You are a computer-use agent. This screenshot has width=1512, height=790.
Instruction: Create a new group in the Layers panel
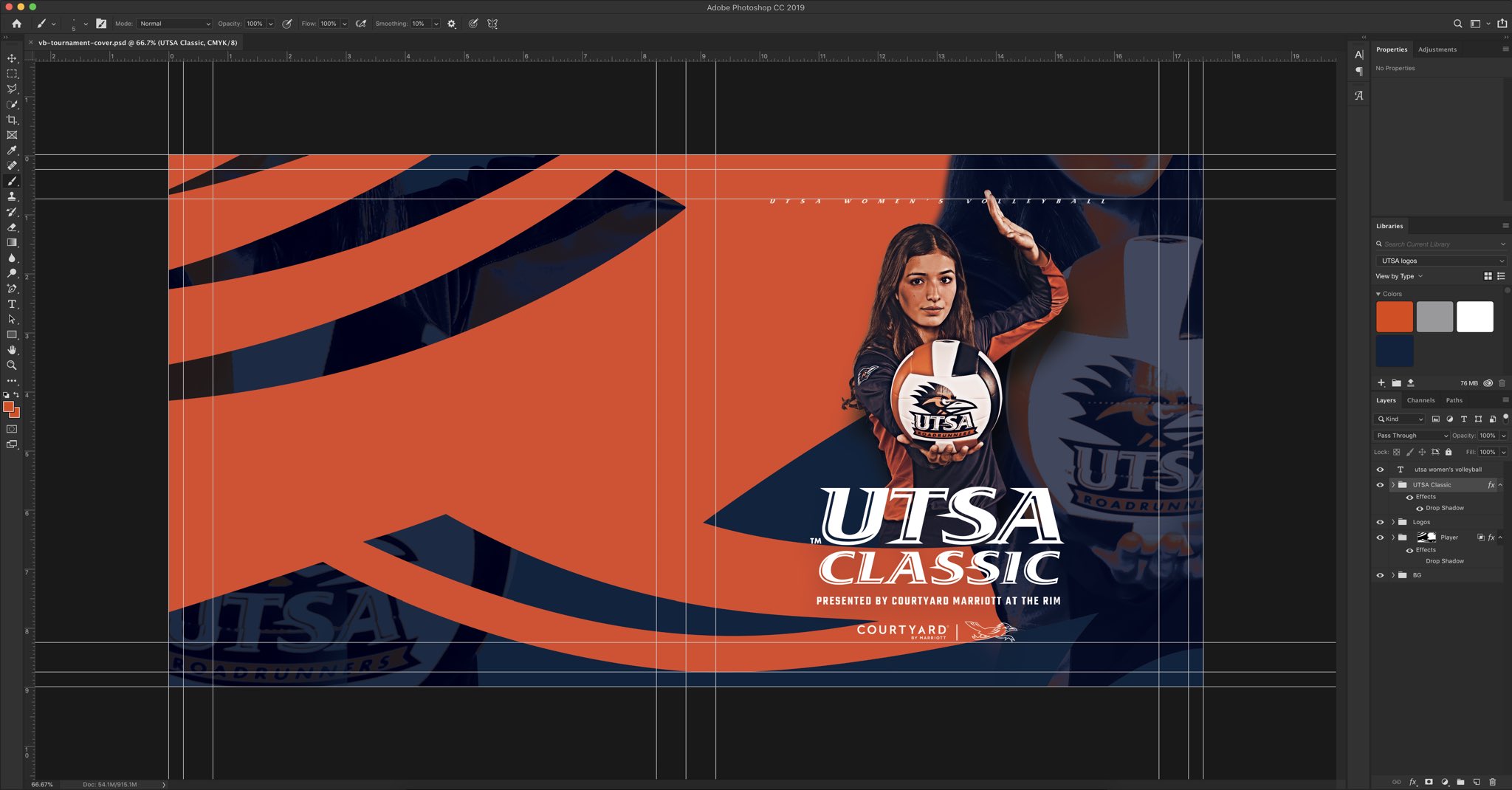coord(1461,782)
